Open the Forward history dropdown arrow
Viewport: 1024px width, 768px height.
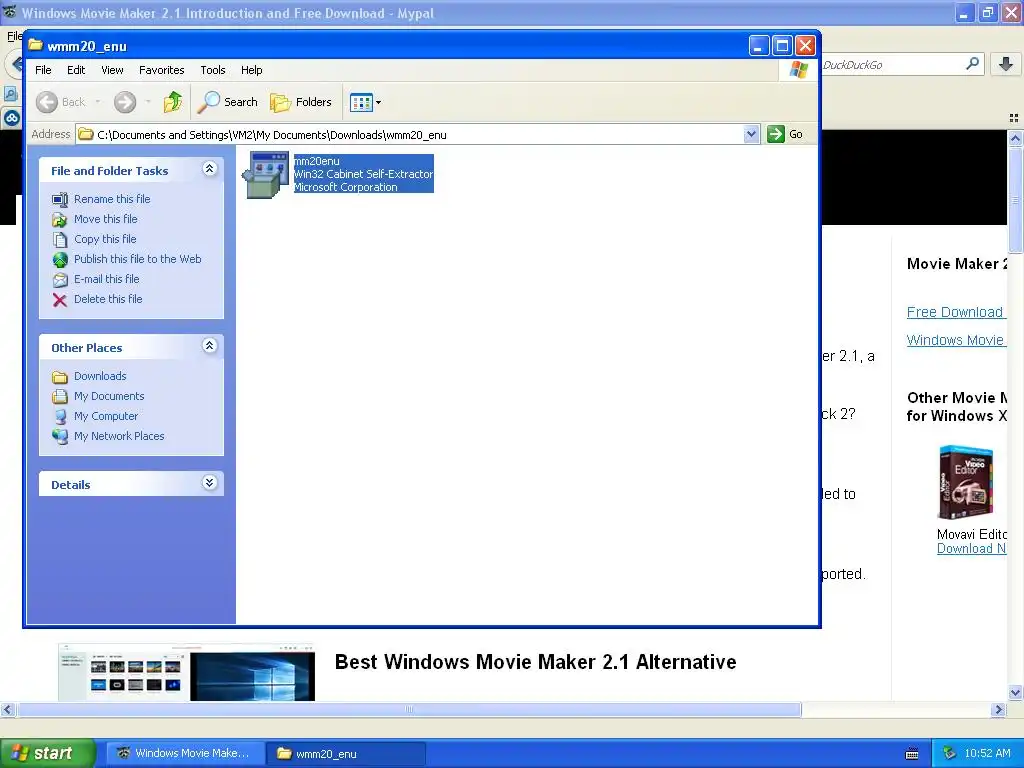[x=148, y=102]
